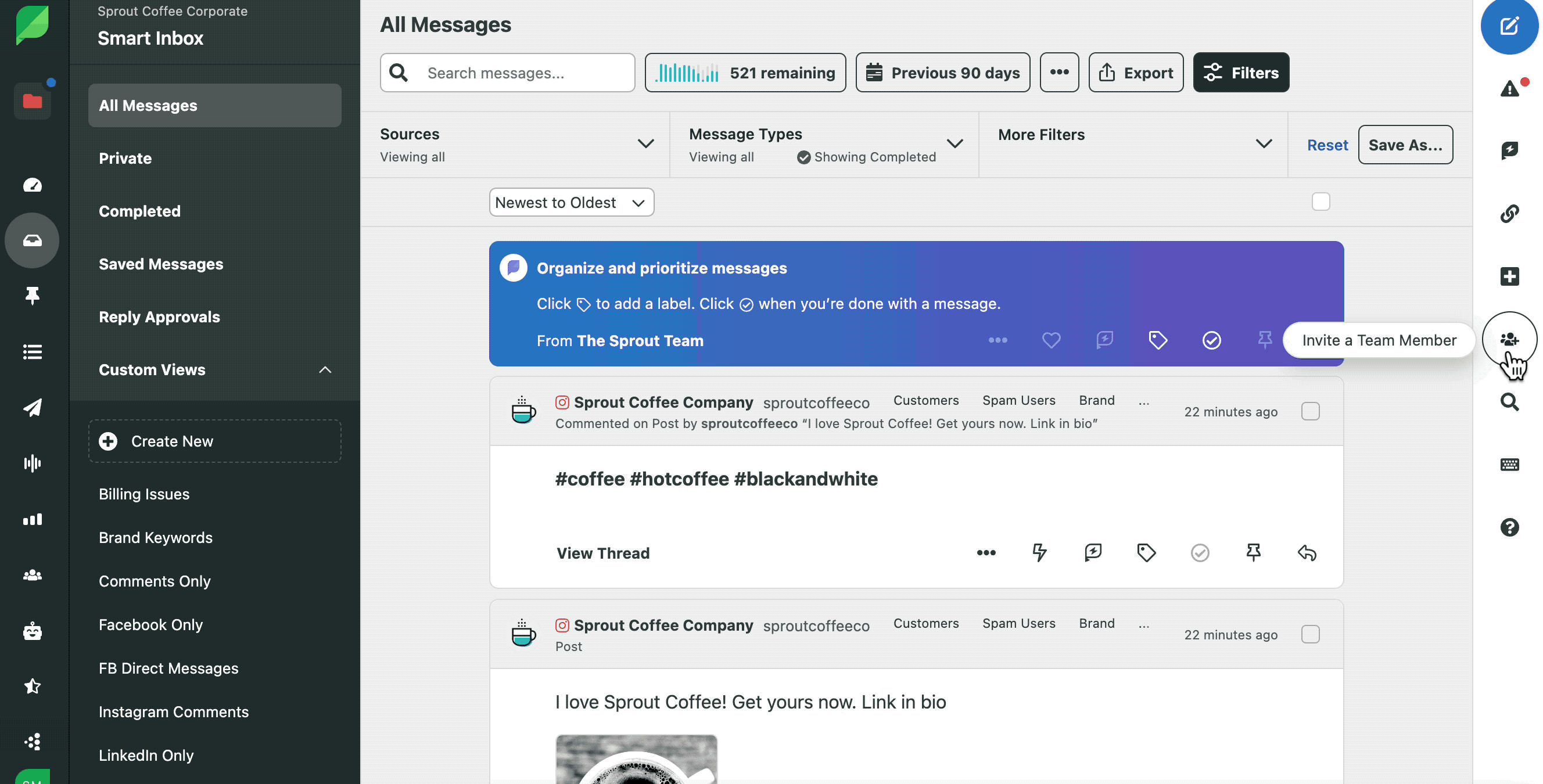Screen dimensions: 1543x784
Task: Open the Reports bar chart icon
Action: coord(33,519)
